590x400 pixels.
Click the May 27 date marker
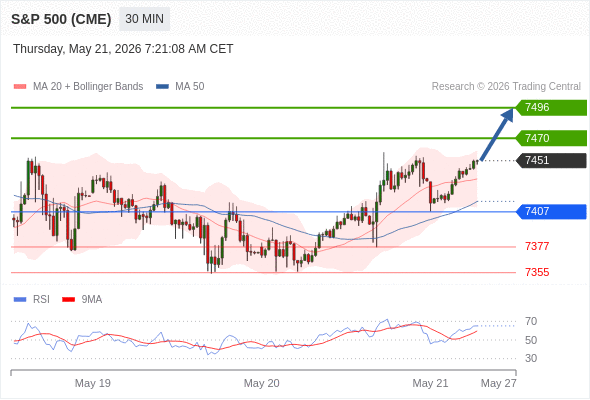499,383
